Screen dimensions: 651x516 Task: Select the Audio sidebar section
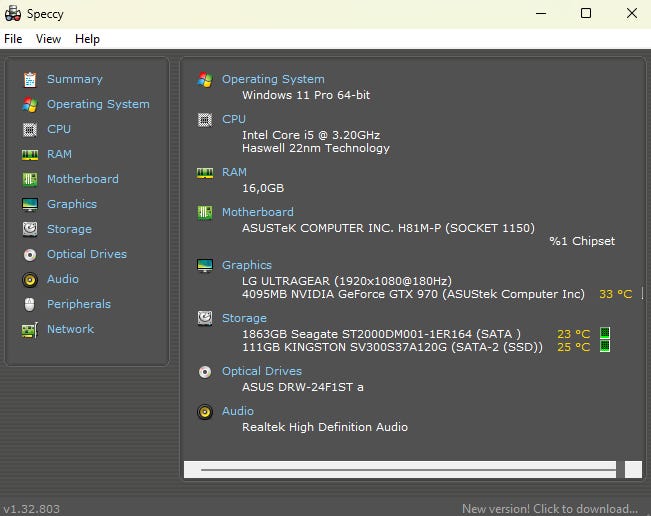[x=63, y=279]
